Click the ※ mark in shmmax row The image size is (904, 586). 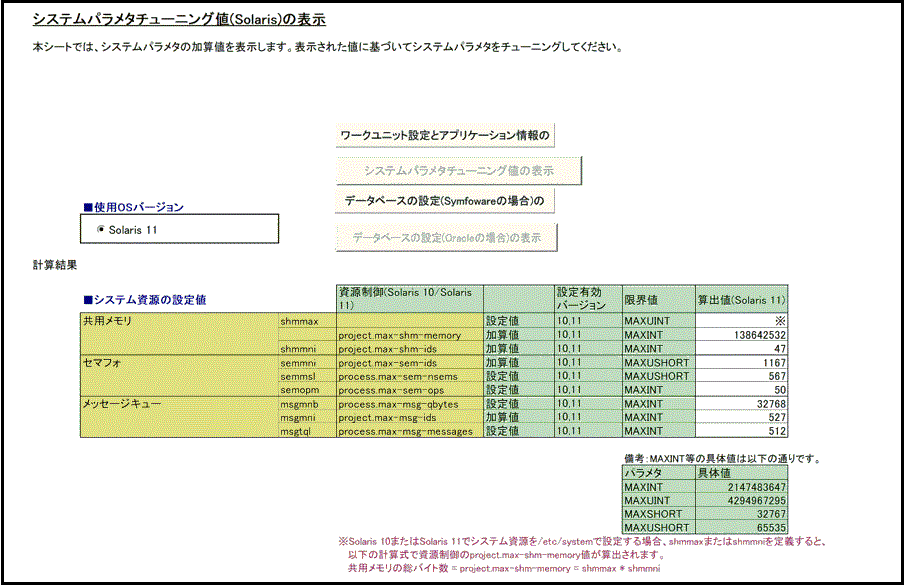pyautogui.click(x=780, y=321)
